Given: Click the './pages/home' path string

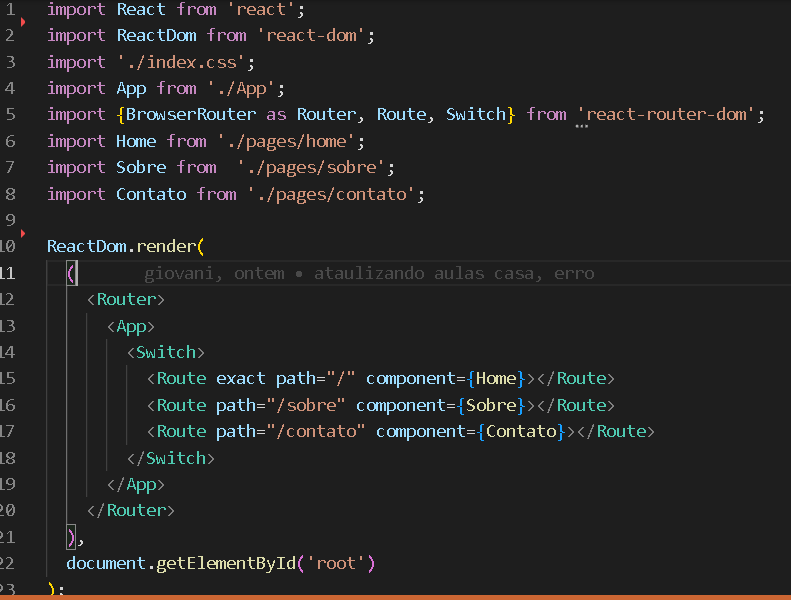Looking at the screenshot, I should (286, 141).
